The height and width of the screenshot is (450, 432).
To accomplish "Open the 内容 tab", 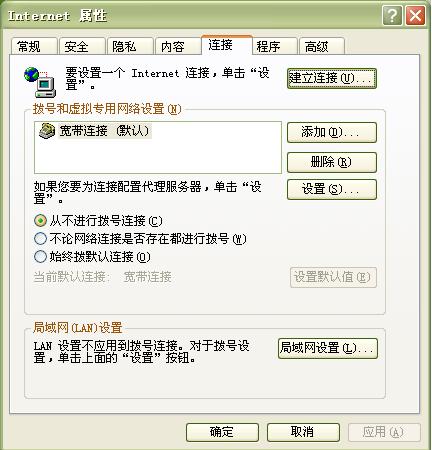I will click(178, 46).
